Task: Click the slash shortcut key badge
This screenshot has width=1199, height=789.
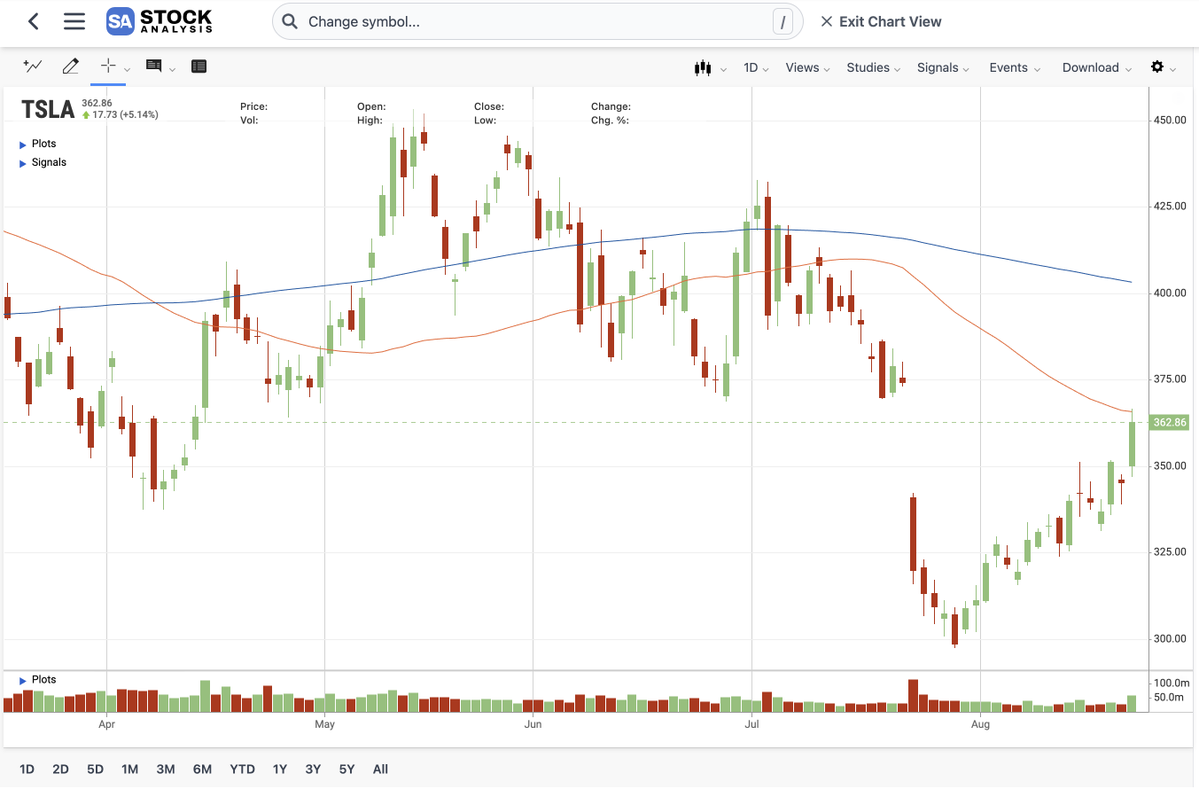Action: [782, 21]
